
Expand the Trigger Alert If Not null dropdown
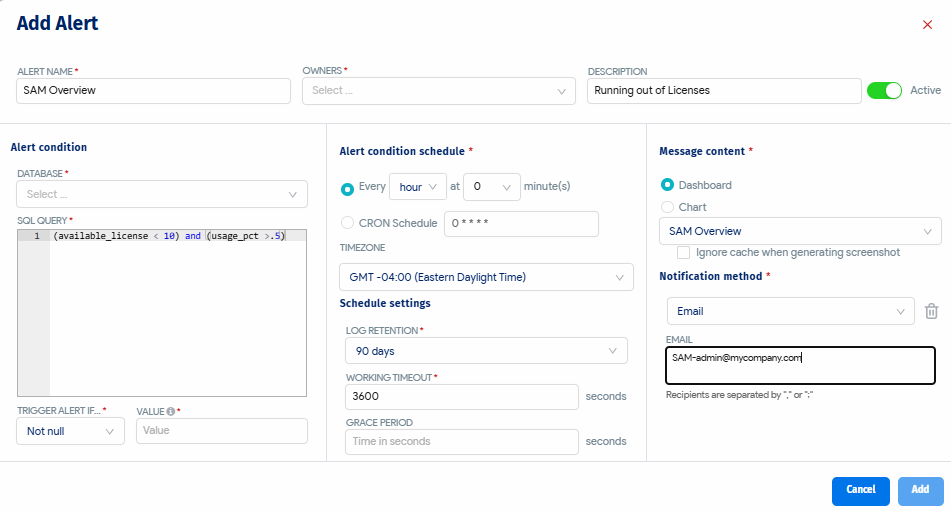coord(70,431)
